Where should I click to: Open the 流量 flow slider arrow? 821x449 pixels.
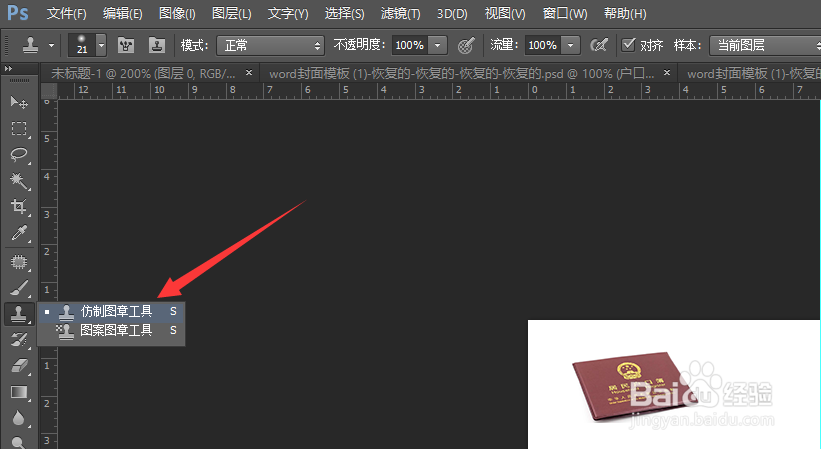pyautogui.click(x=571, y=46)
